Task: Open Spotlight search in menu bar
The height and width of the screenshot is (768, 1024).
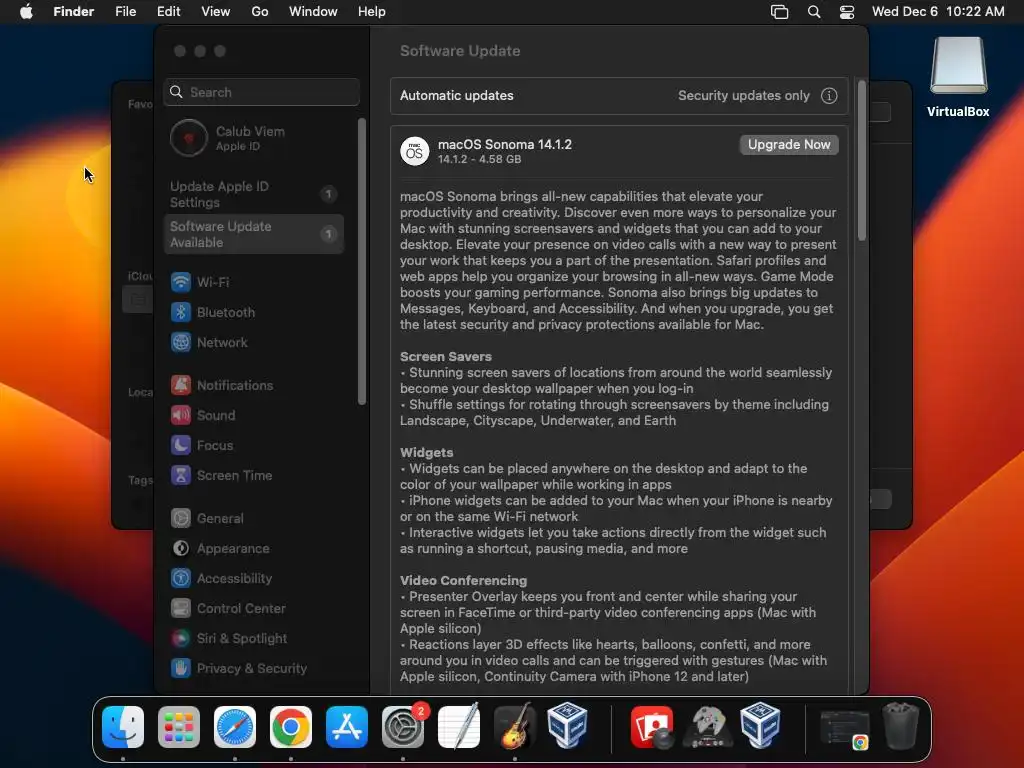Action: click(814, 12)
